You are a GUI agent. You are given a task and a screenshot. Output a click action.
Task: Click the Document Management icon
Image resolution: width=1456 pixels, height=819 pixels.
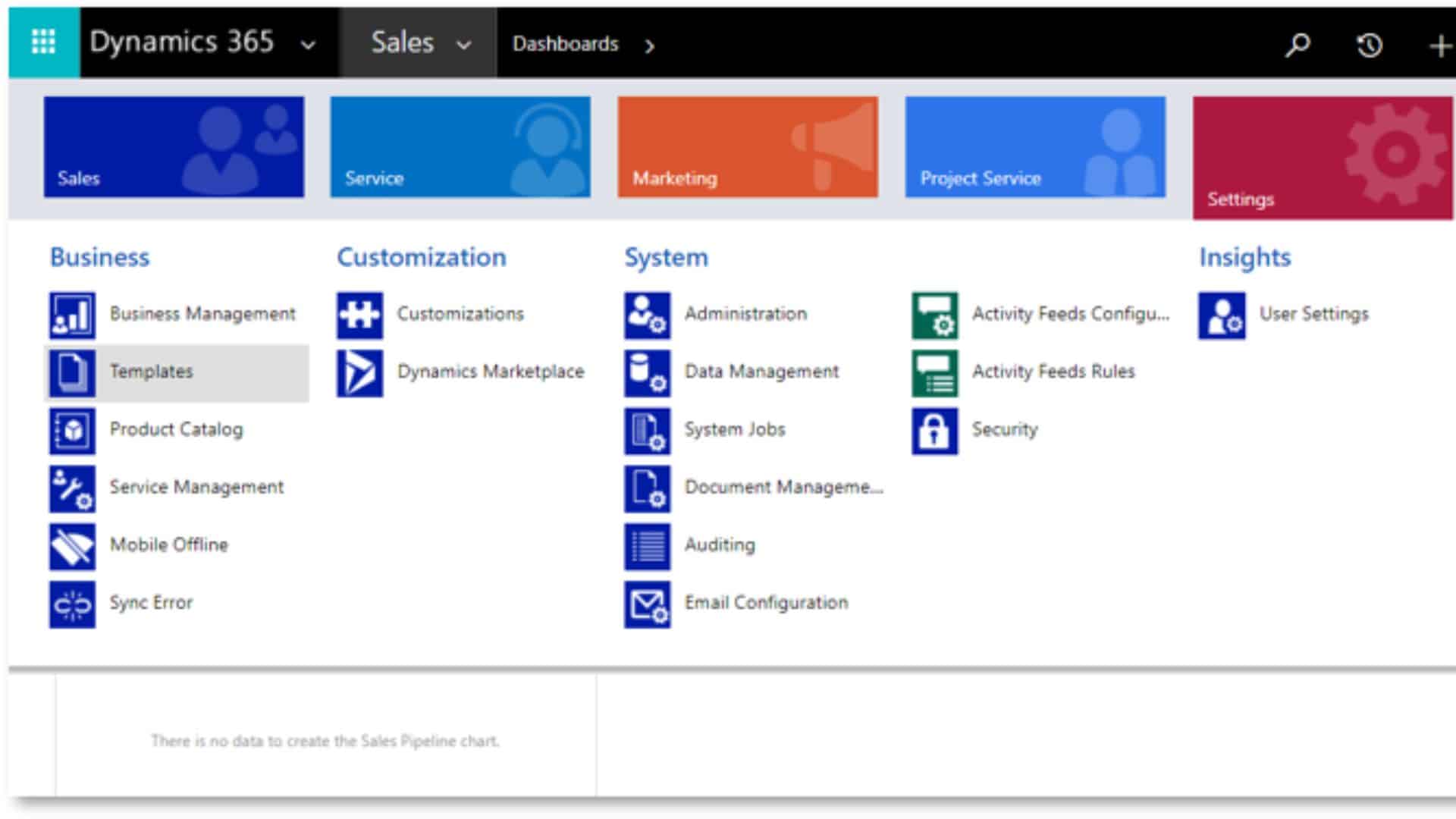pyautogui.click(x=647, y=488)
